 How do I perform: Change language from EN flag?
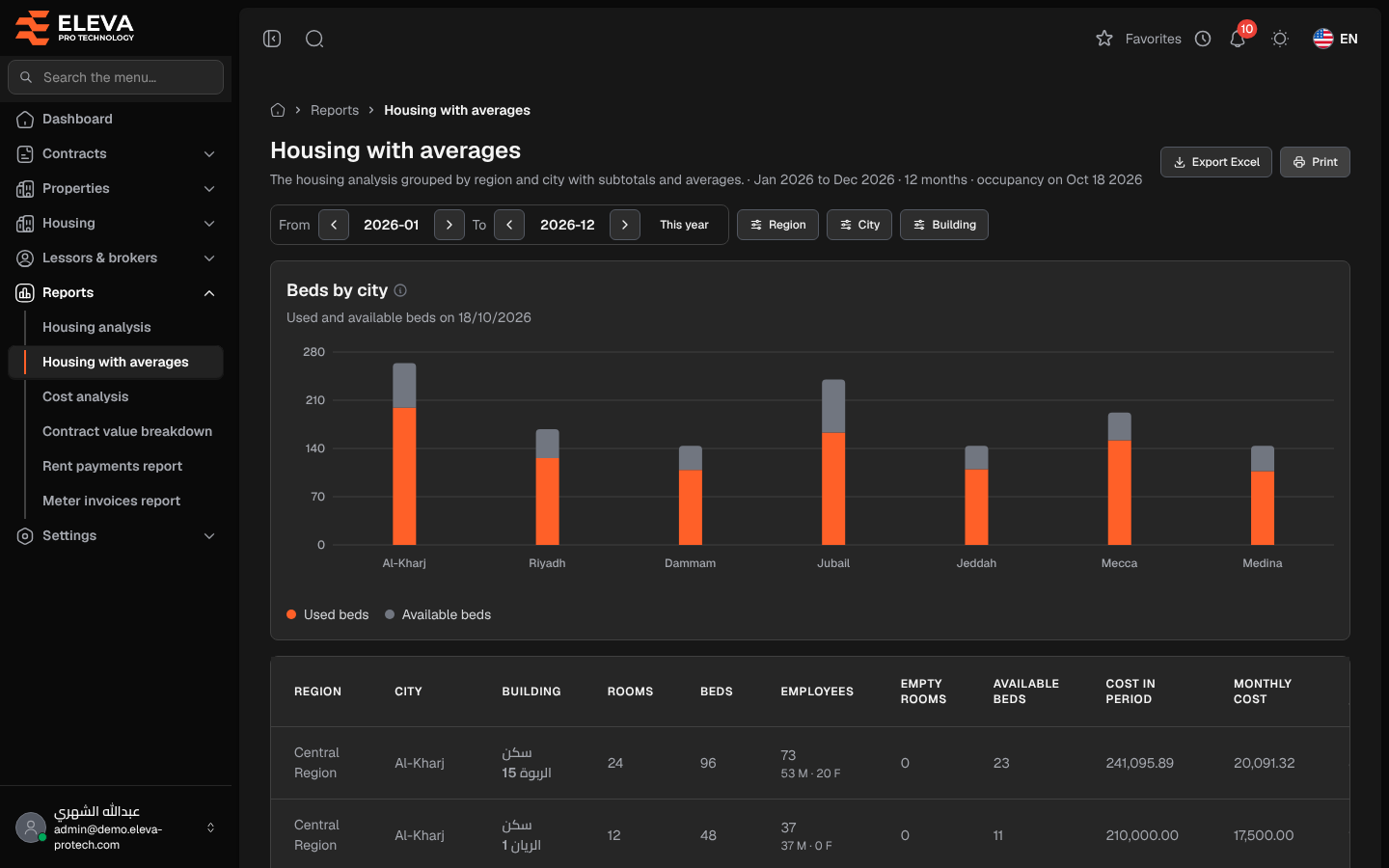[1336, 39]
